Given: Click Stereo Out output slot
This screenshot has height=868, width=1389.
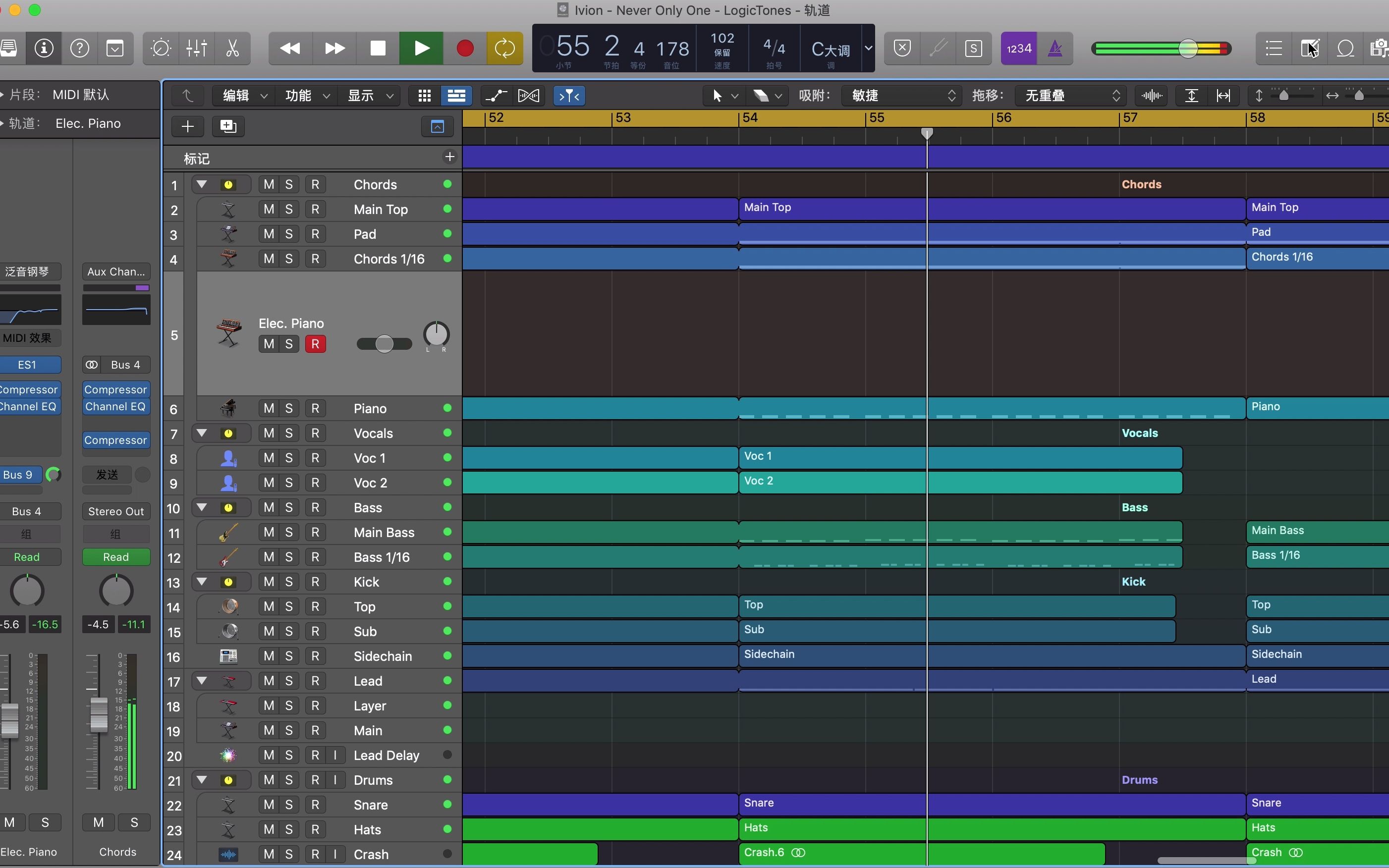Looking at the screenshot, I should click(x=116, y=511).
